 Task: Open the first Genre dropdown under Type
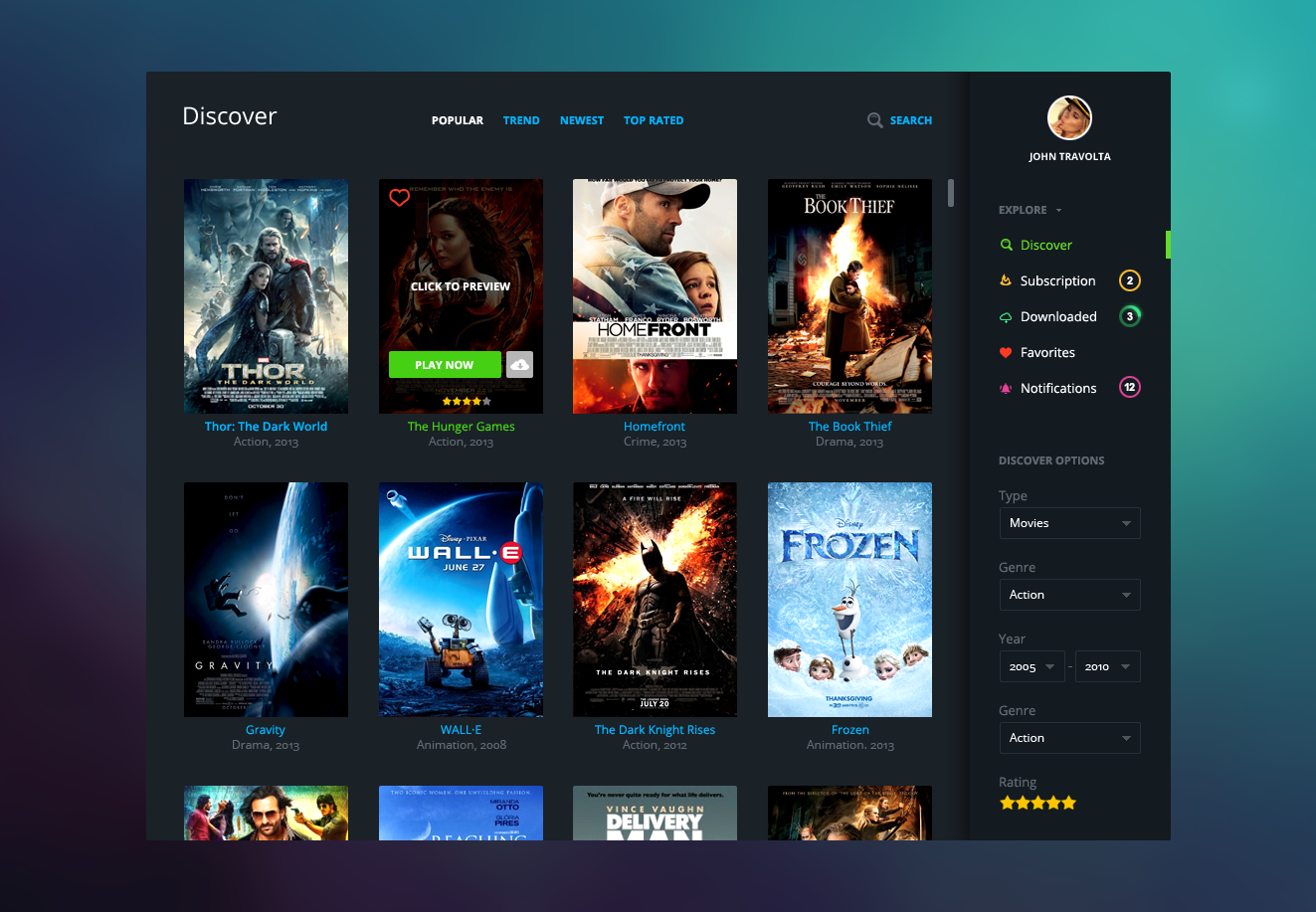(1069, 595)
